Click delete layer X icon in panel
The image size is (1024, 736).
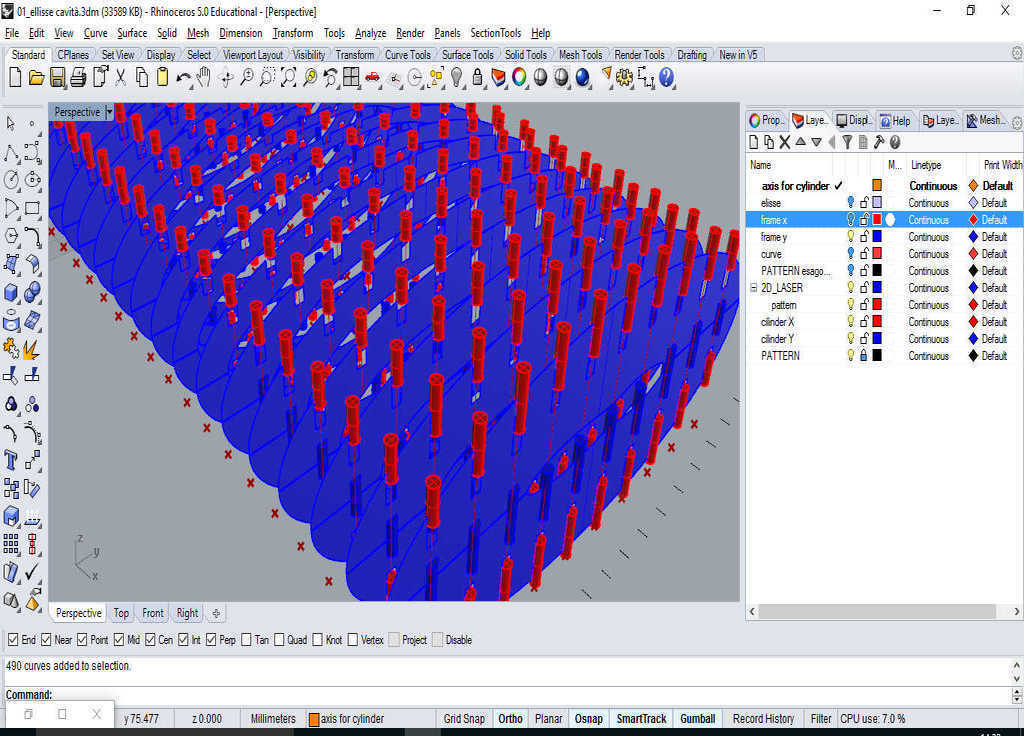point(785,142)
